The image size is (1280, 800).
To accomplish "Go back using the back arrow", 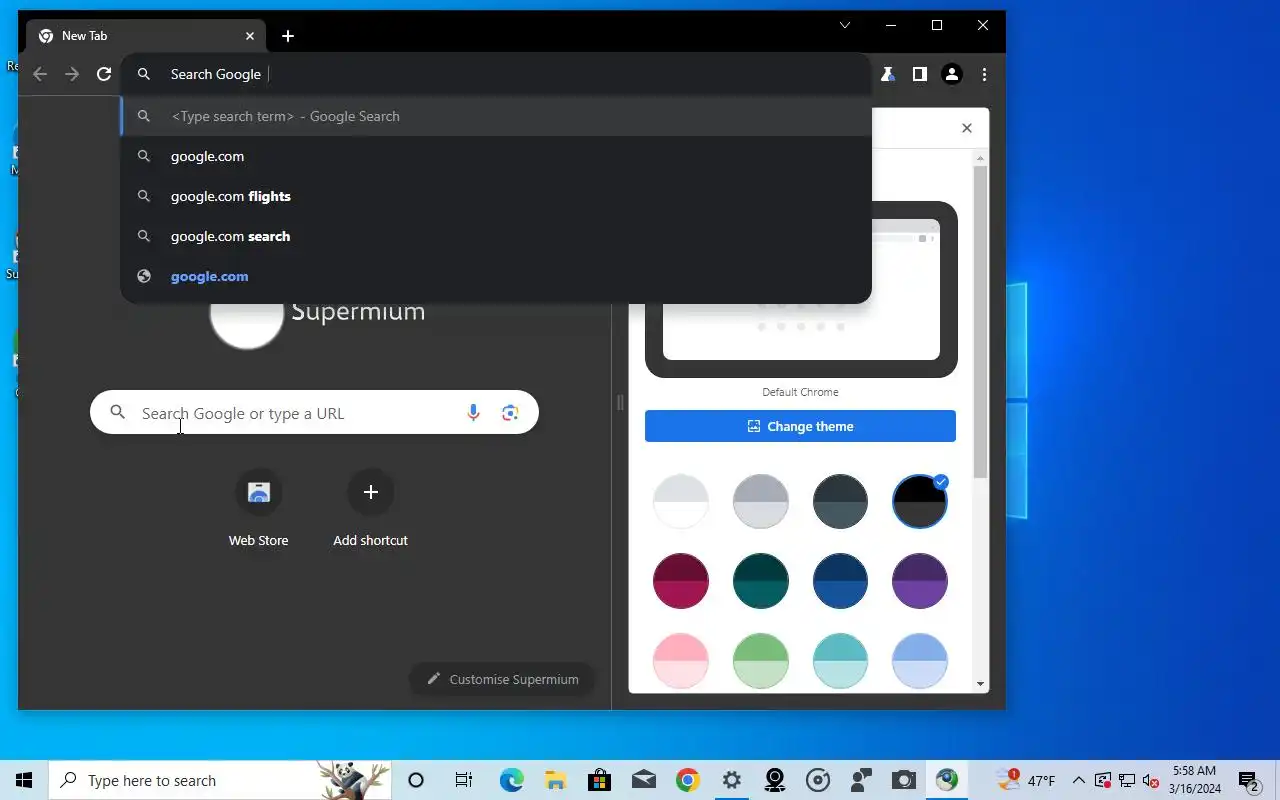I will pyautogui.click(x=40, y=74).
